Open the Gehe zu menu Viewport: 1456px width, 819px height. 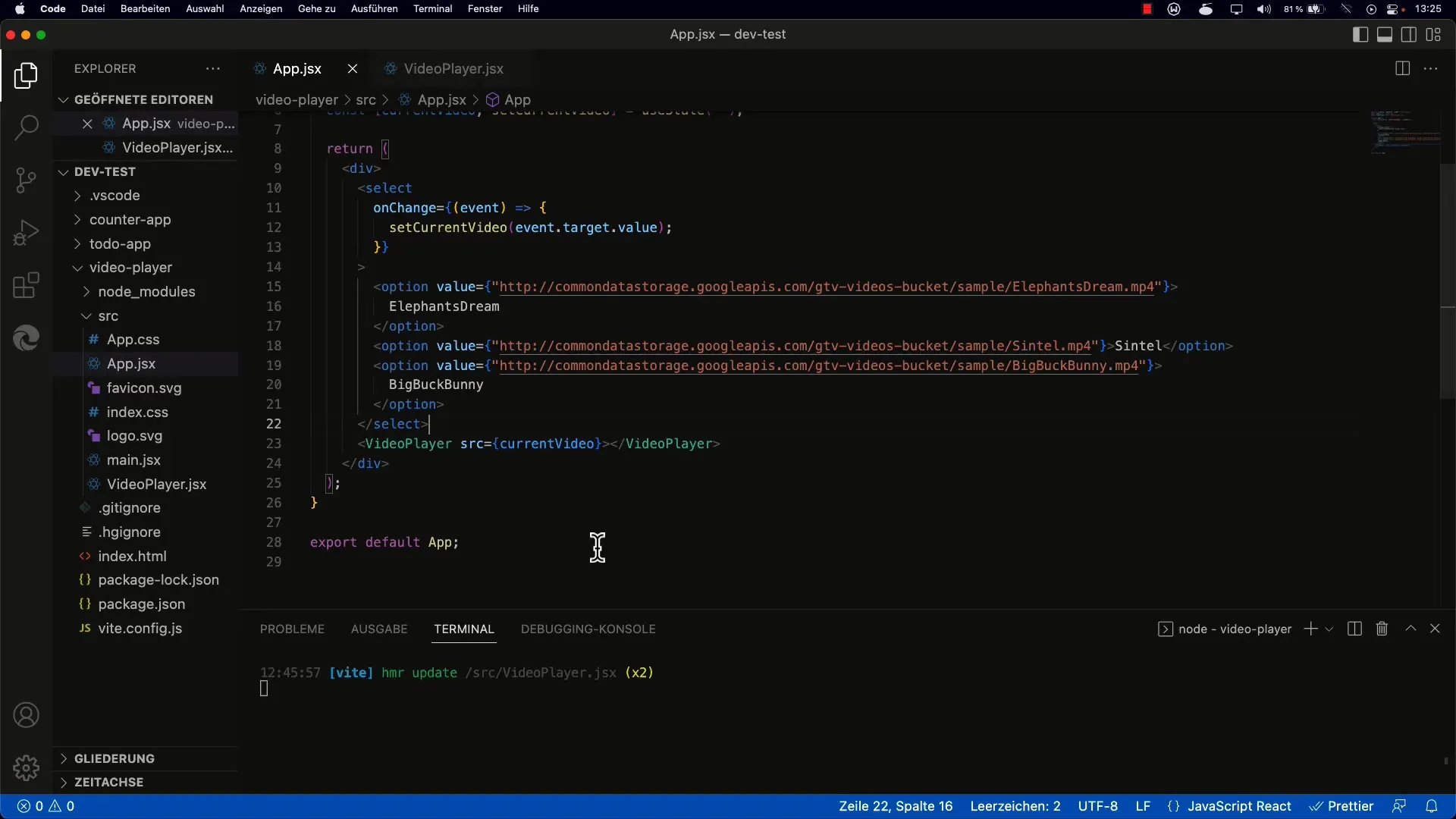[316, 8]
